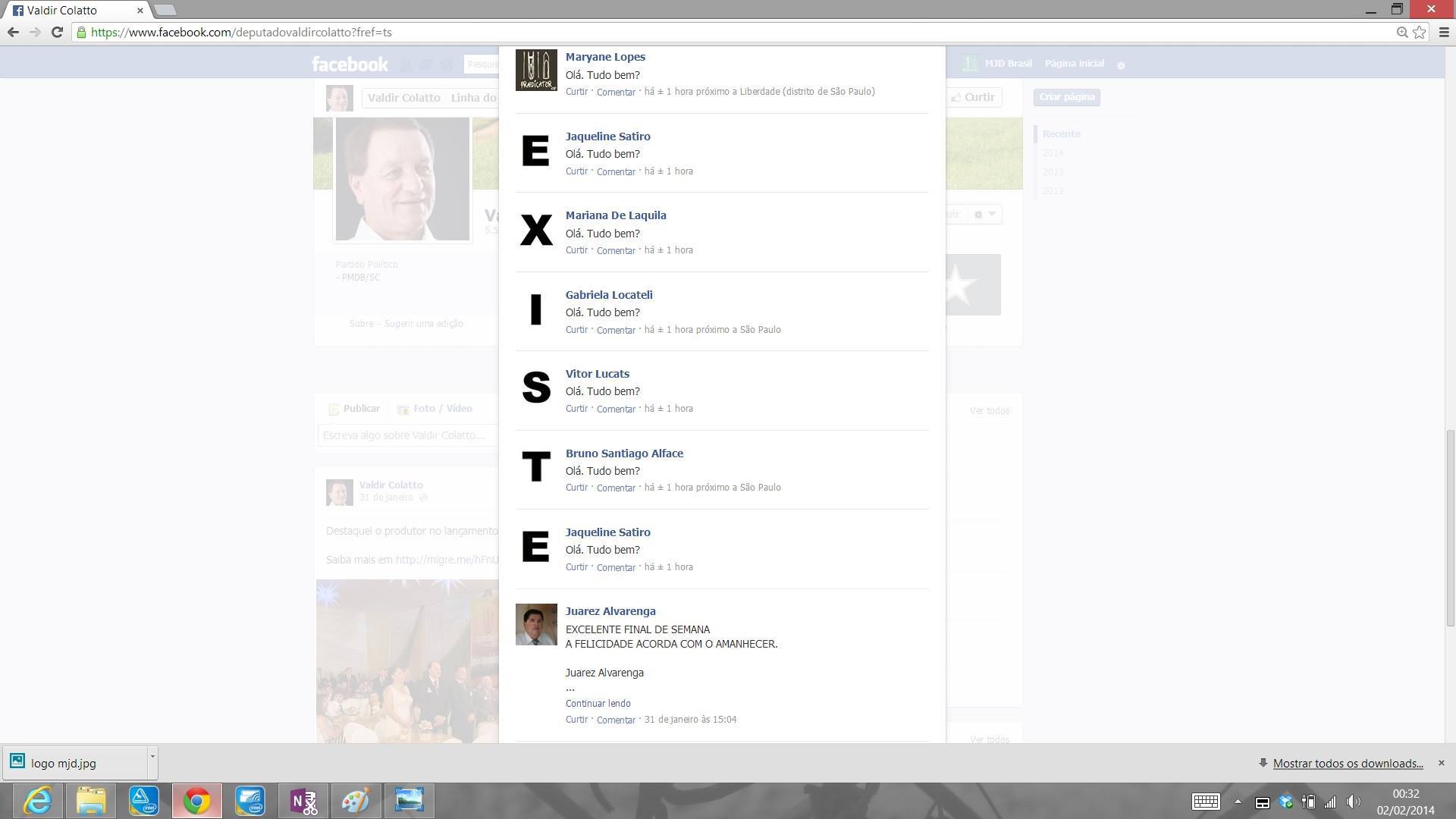This screenshot has height=819, width=1456.
Task: Open Chrome's hamburger menu
Action: pos(1444,33)
